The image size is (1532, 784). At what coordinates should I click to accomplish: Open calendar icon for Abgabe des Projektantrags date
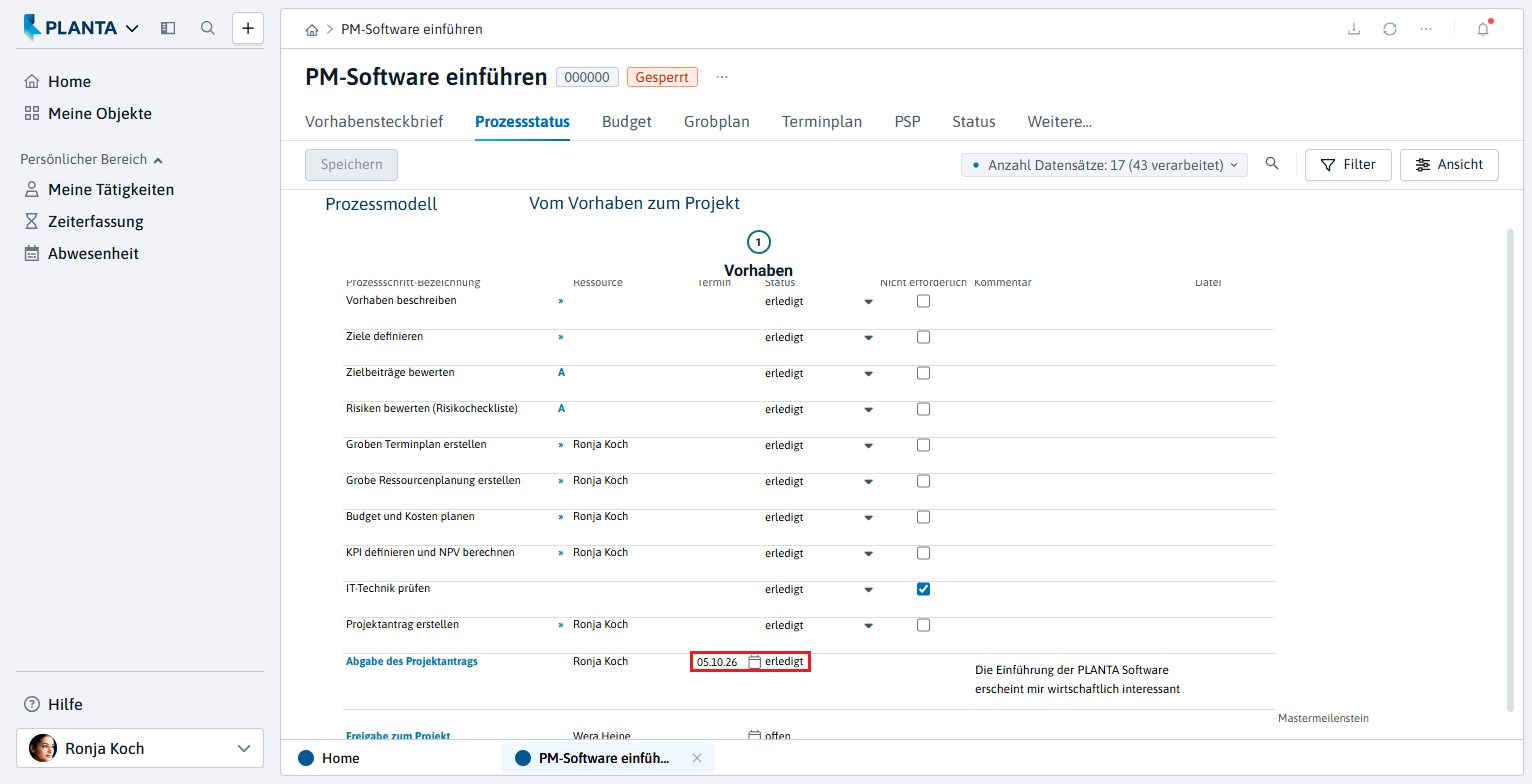point(755,662)
